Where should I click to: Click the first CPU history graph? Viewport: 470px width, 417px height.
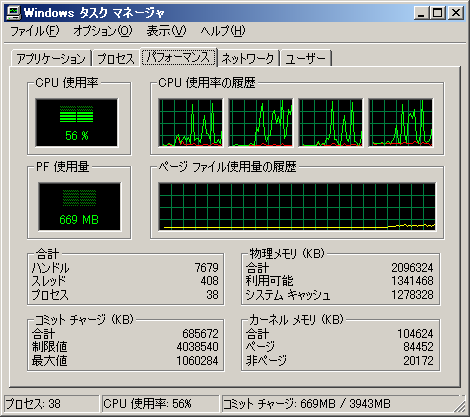(190, 122)
